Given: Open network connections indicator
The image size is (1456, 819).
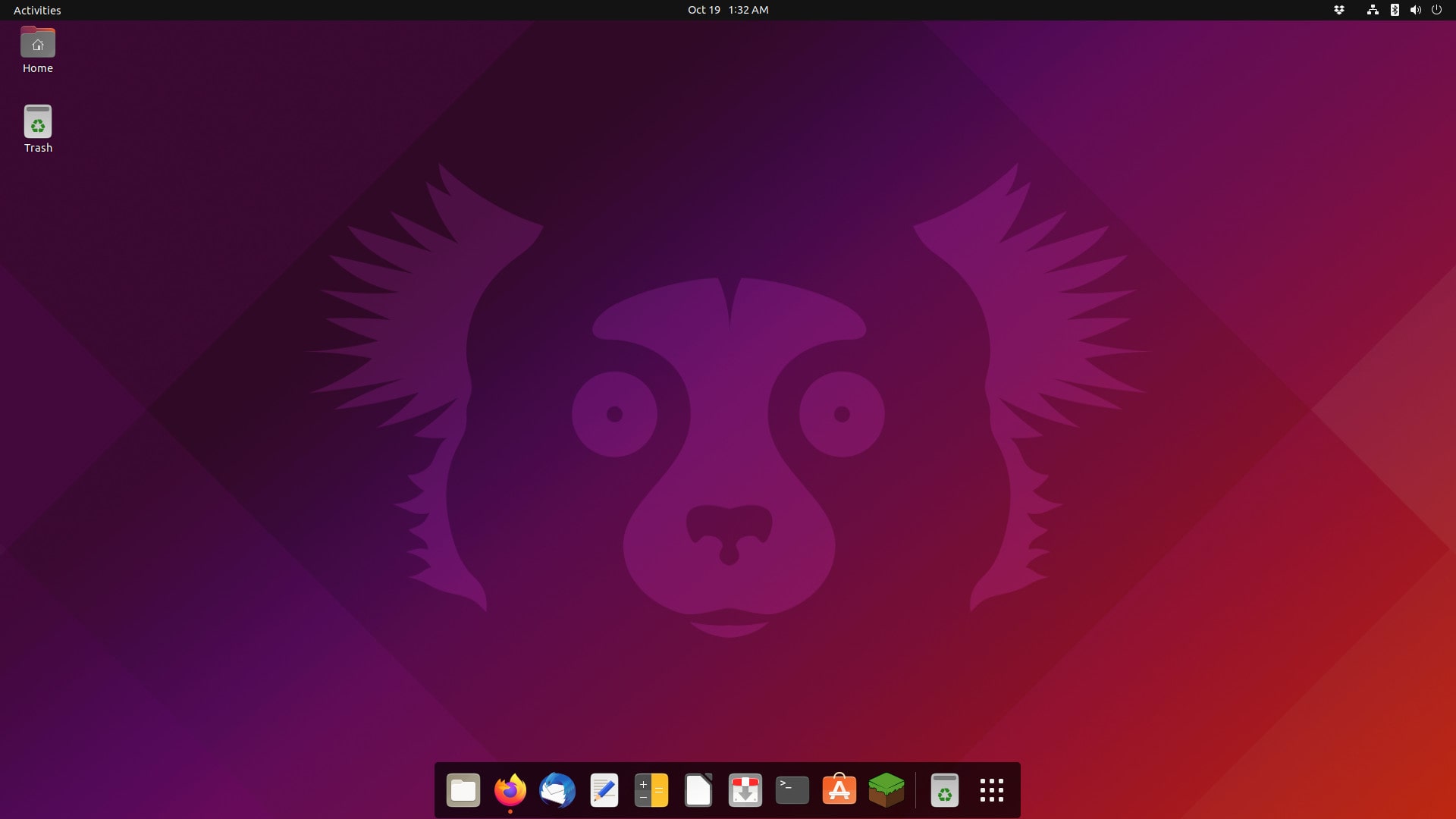Looking at the screenshot, I should tap(1372, 10).
